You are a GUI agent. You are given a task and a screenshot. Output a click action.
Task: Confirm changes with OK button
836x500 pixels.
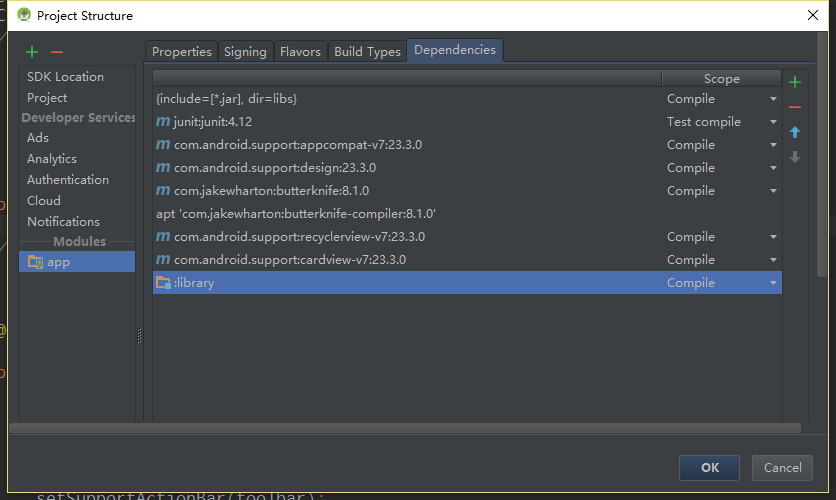point(709,467)
